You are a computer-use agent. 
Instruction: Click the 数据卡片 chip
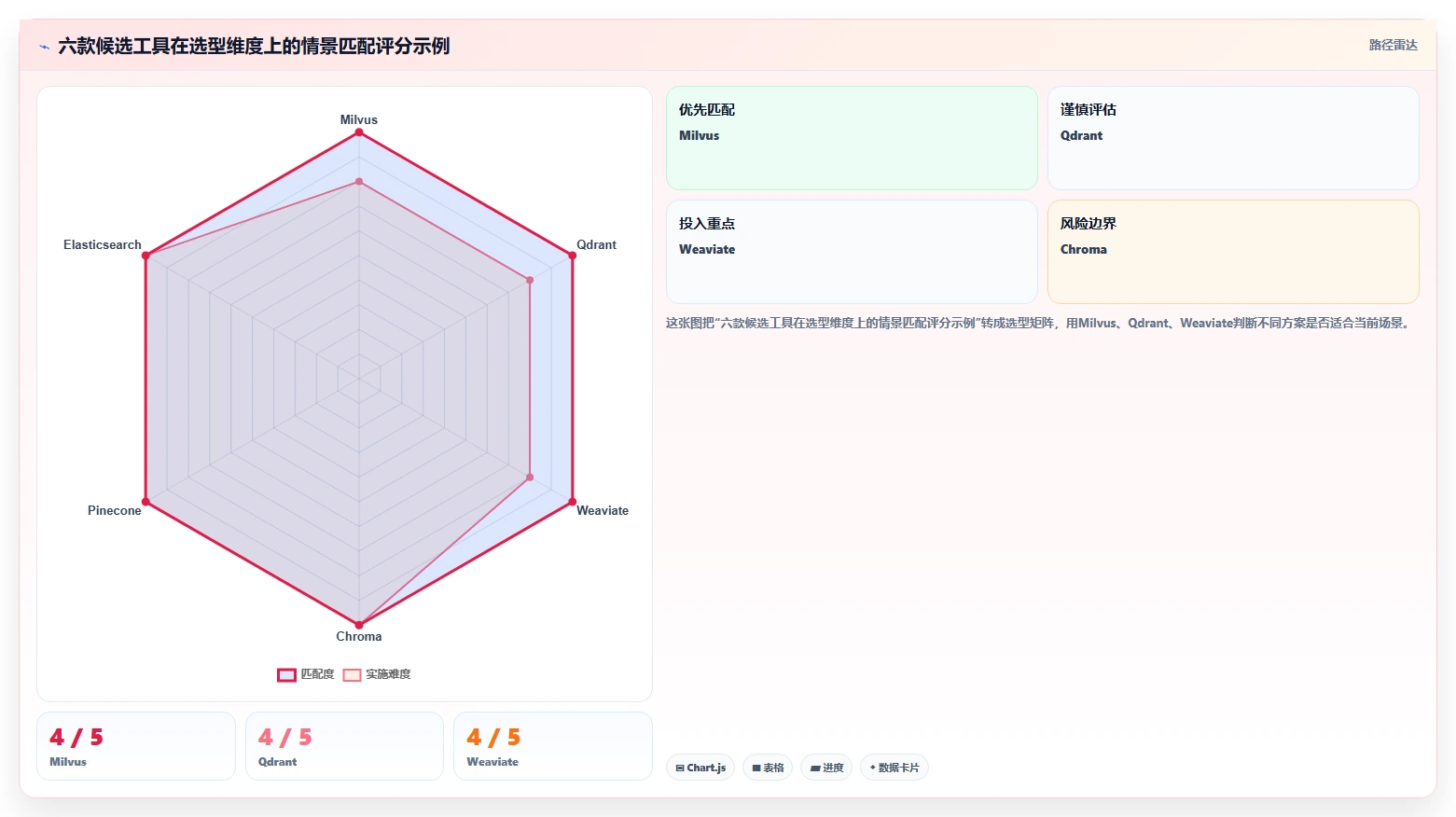pos(894,768)
